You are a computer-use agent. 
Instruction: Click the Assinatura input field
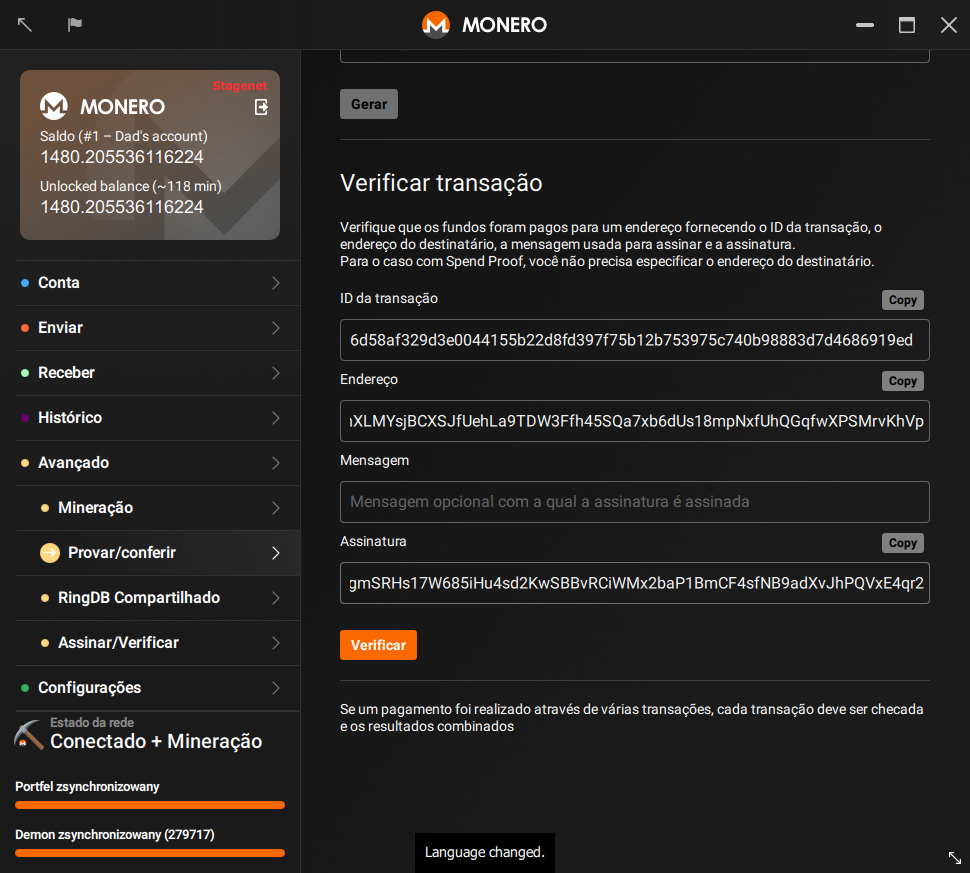[635, 583]
